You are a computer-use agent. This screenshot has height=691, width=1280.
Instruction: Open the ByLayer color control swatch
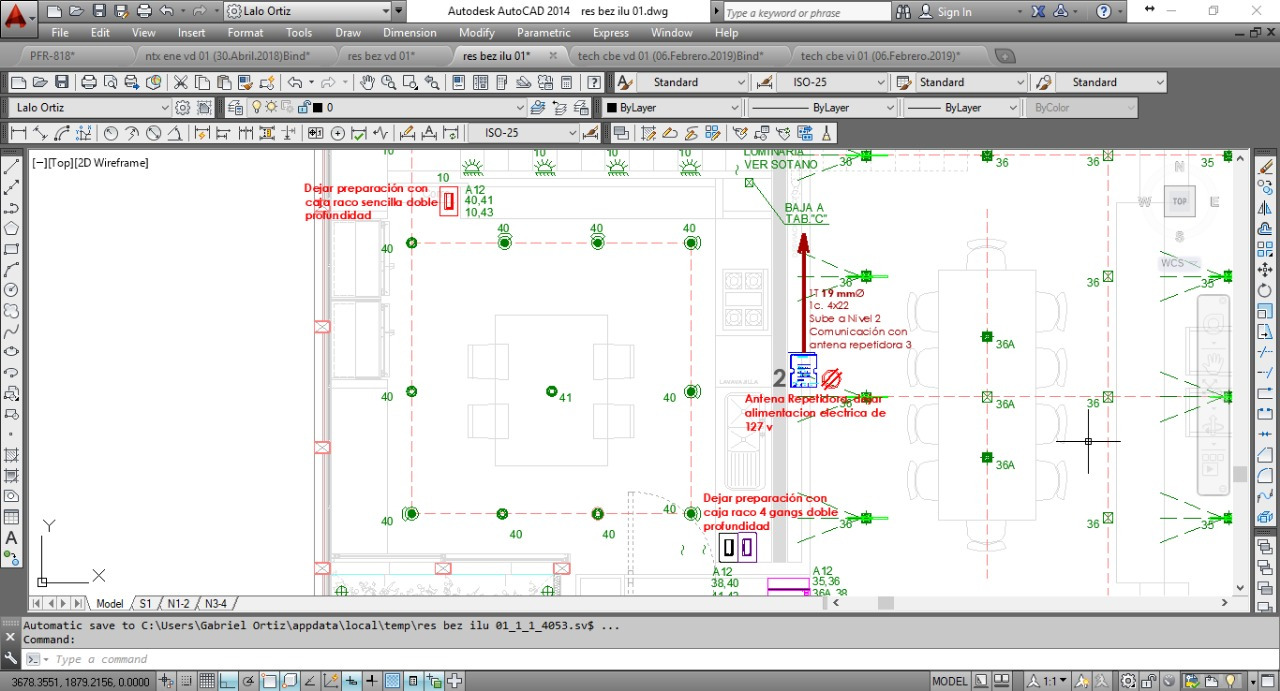coord(673,107)
